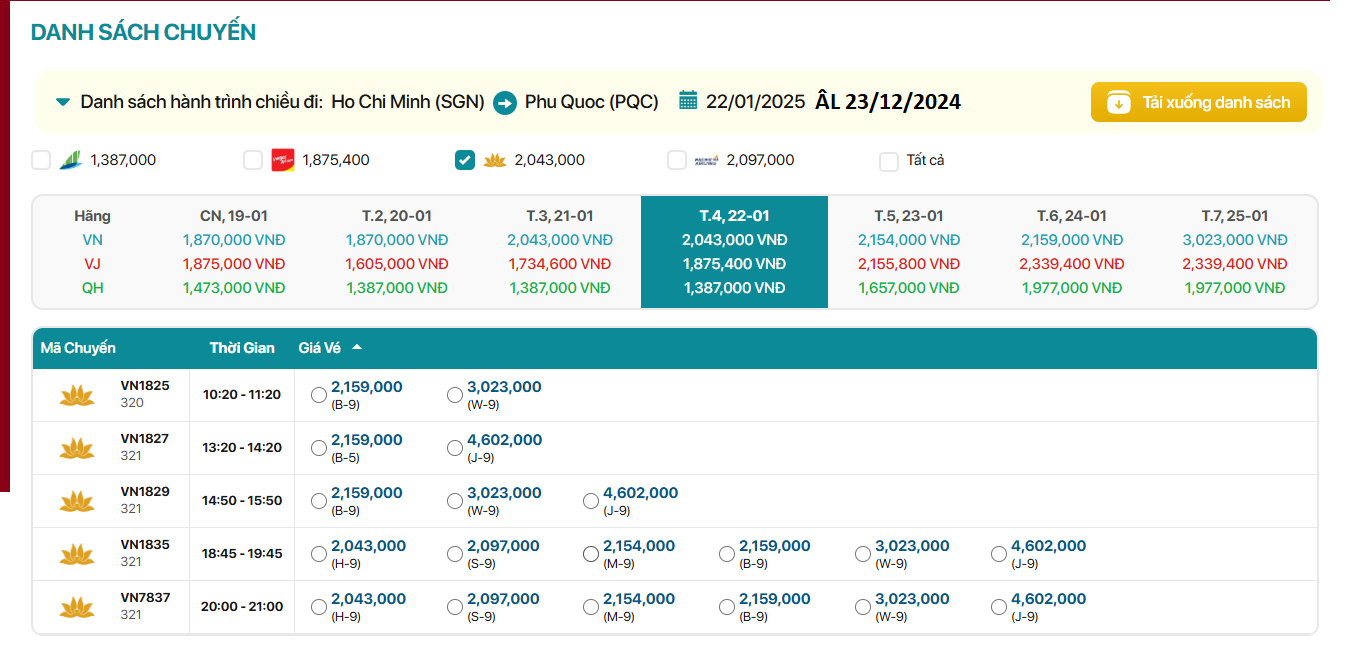Click the 'Thời Gian' column header

(x=242, y=348)
